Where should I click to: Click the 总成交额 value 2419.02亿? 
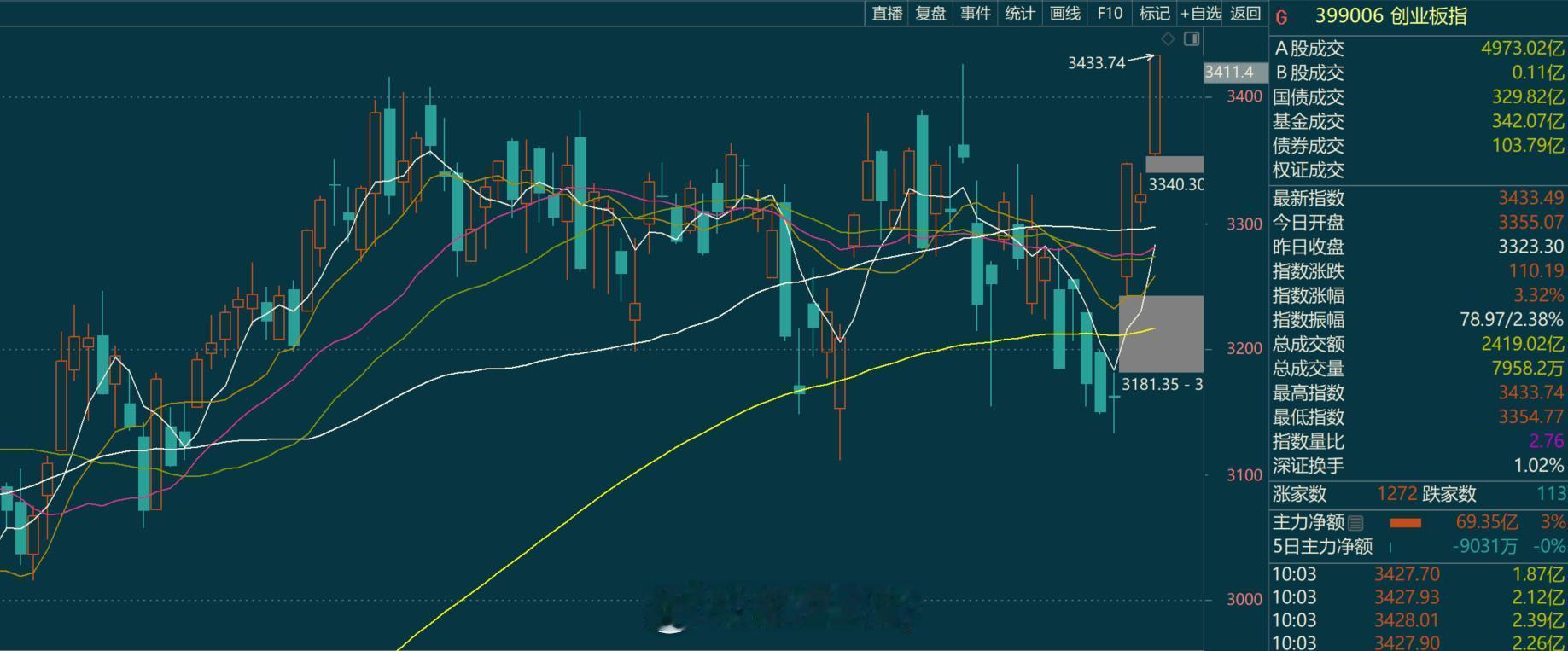pyautogui.click(x=1523, y=345)
